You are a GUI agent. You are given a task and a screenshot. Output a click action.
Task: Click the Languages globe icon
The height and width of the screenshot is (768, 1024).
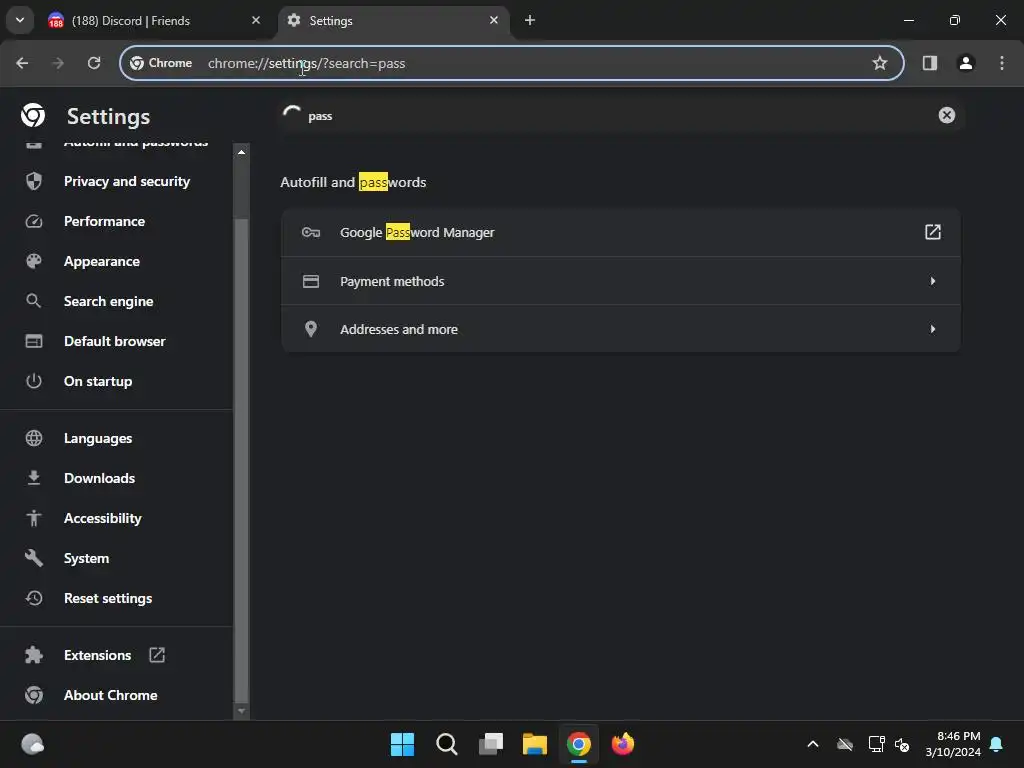(x=34, y=438)
